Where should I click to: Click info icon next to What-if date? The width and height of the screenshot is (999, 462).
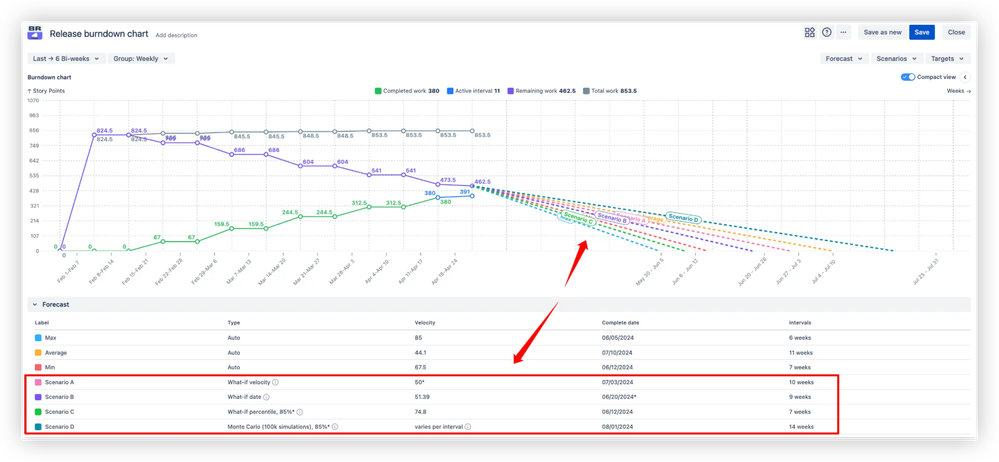(266, 397)
